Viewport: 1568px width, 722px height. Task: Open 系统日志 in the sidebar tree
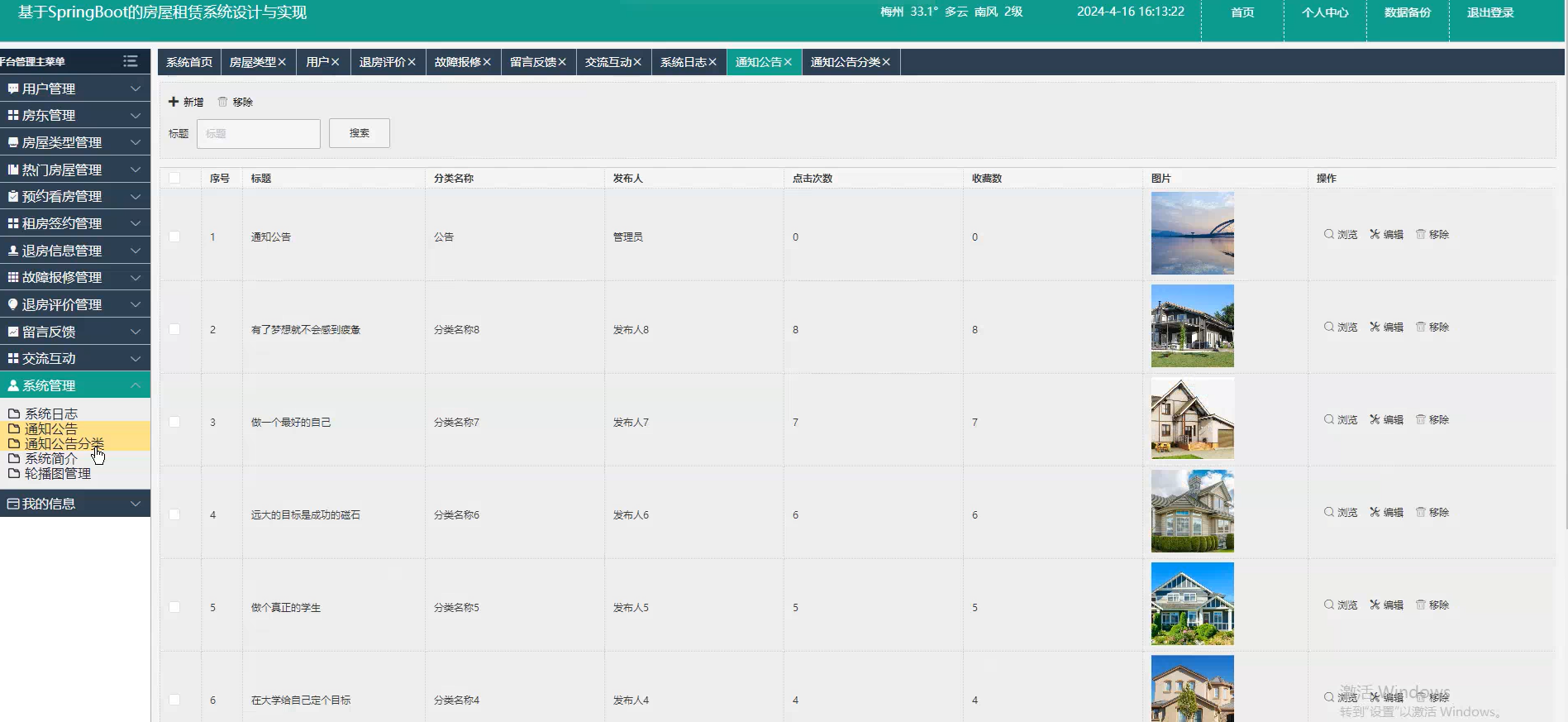point(51,414)
